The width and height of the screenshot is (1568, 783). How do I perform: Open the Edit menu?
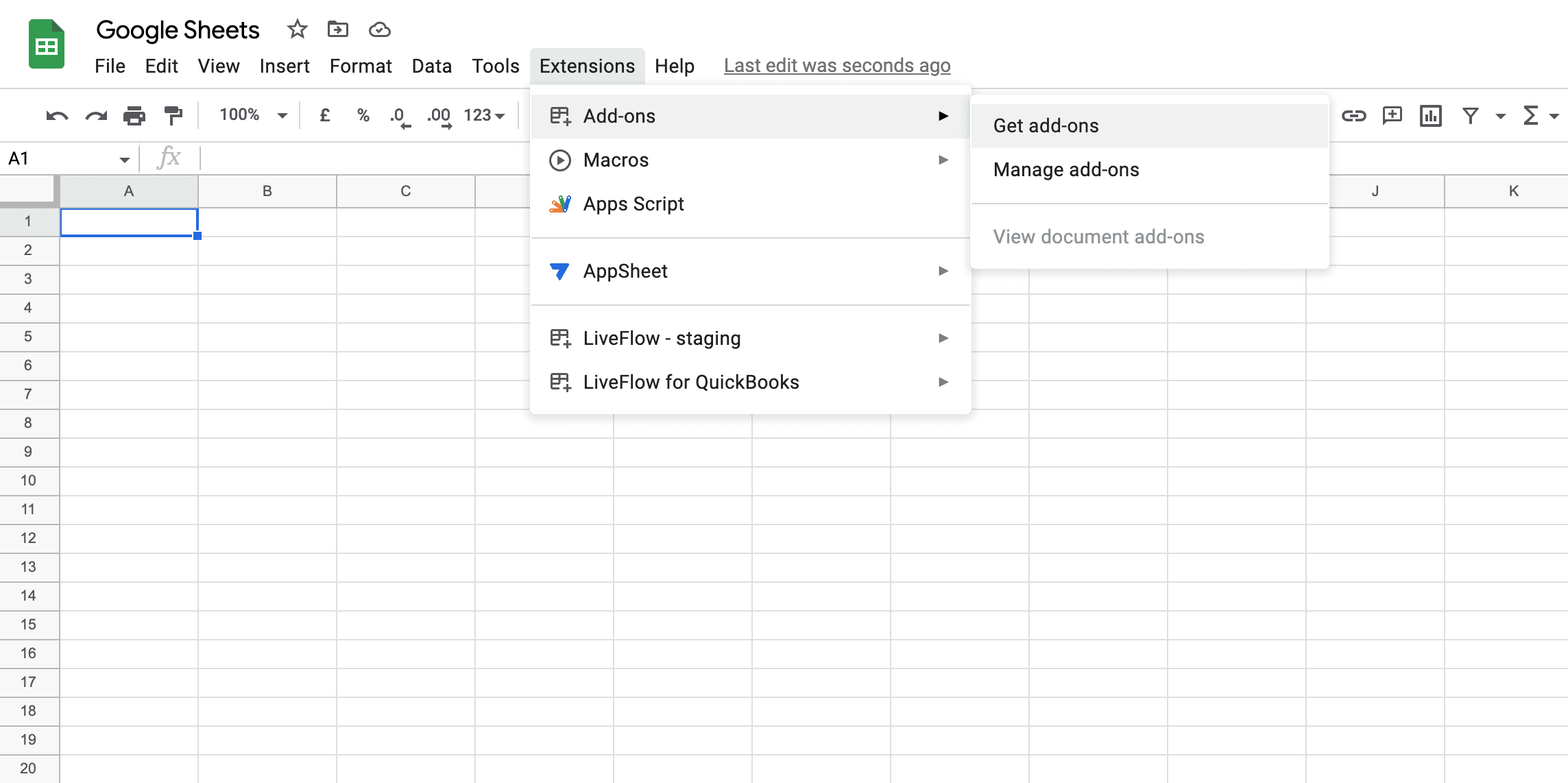tap(162, 66)
